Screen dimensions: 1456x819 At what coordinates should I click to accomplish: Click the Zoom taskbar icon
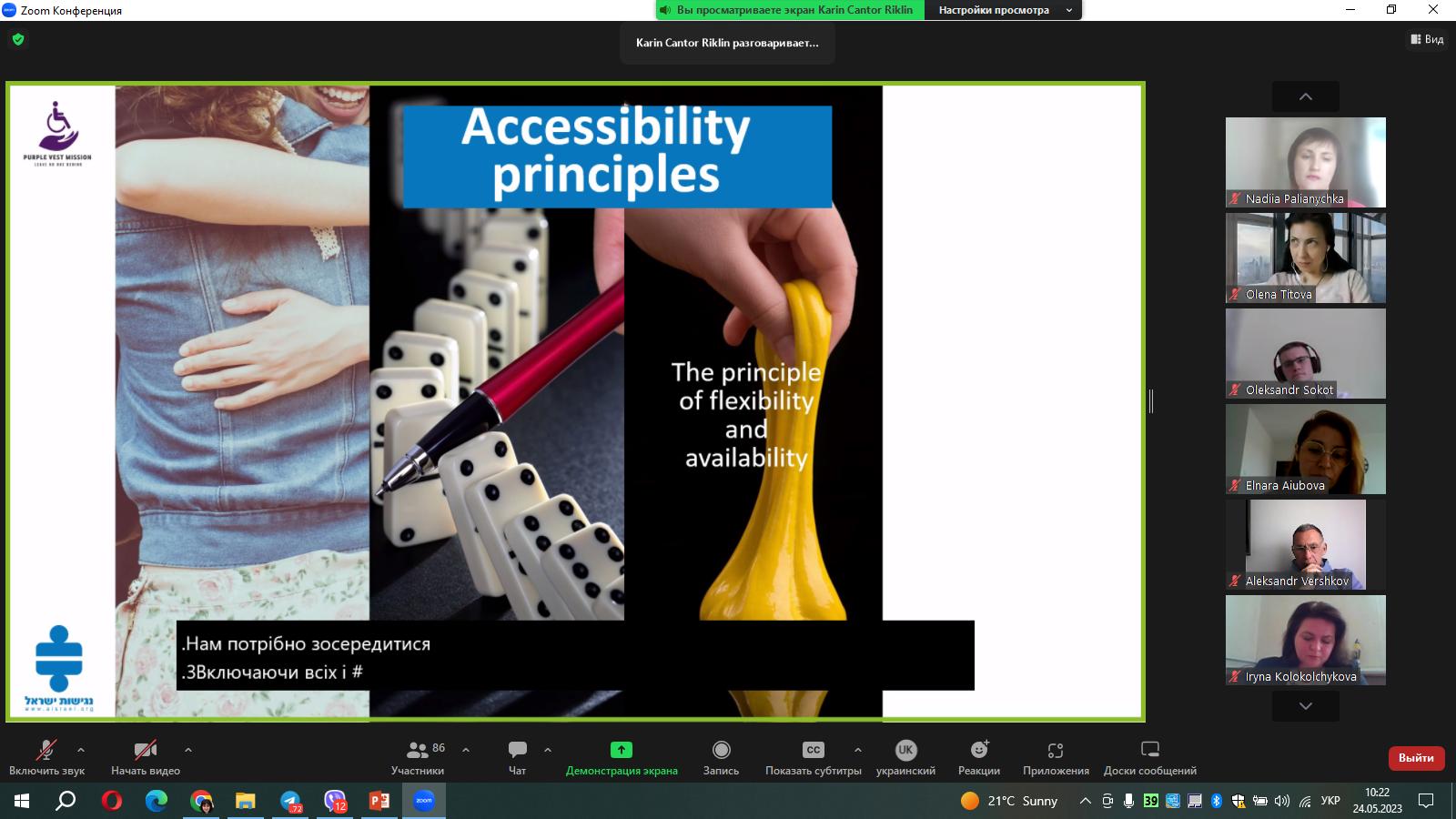424,801
